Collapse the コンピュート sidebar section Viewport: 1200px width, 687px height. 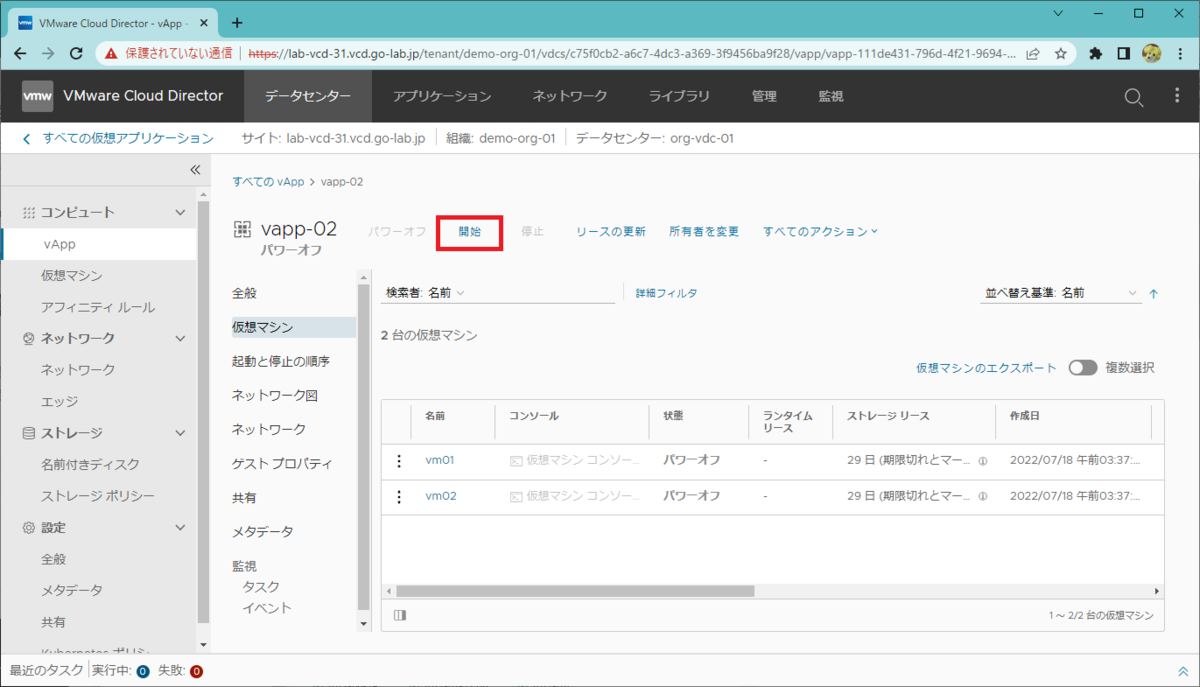click(x=180, y=212)
